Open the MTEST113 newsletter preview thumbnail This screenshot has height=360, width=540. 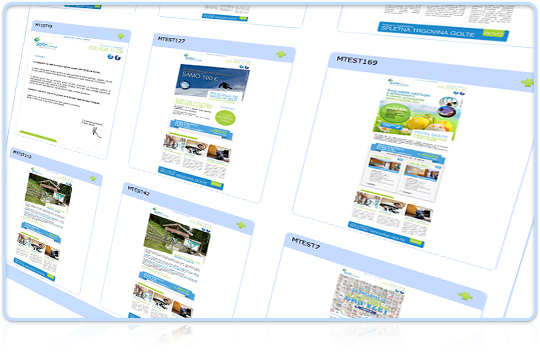point(42,223)
